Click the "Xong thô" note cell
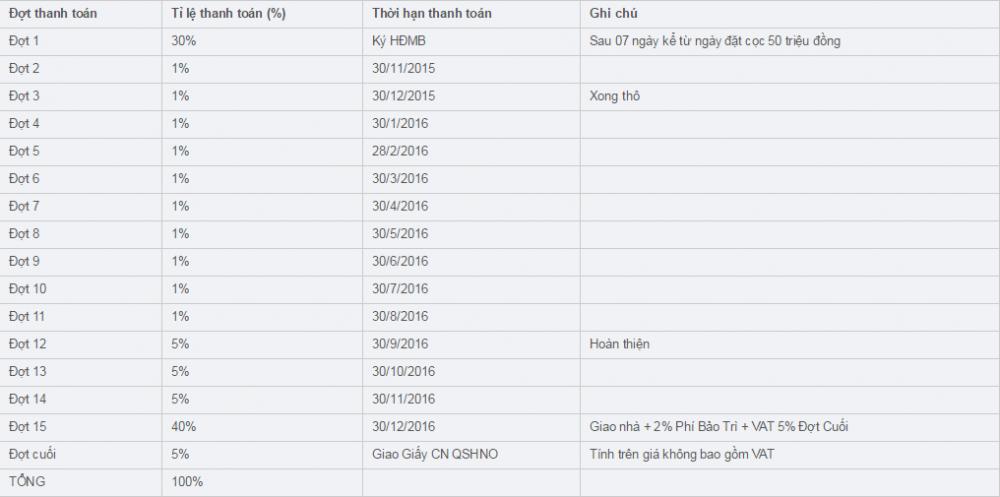The width and height of the screenshot is (1000, 497). (x=615, y=96)
